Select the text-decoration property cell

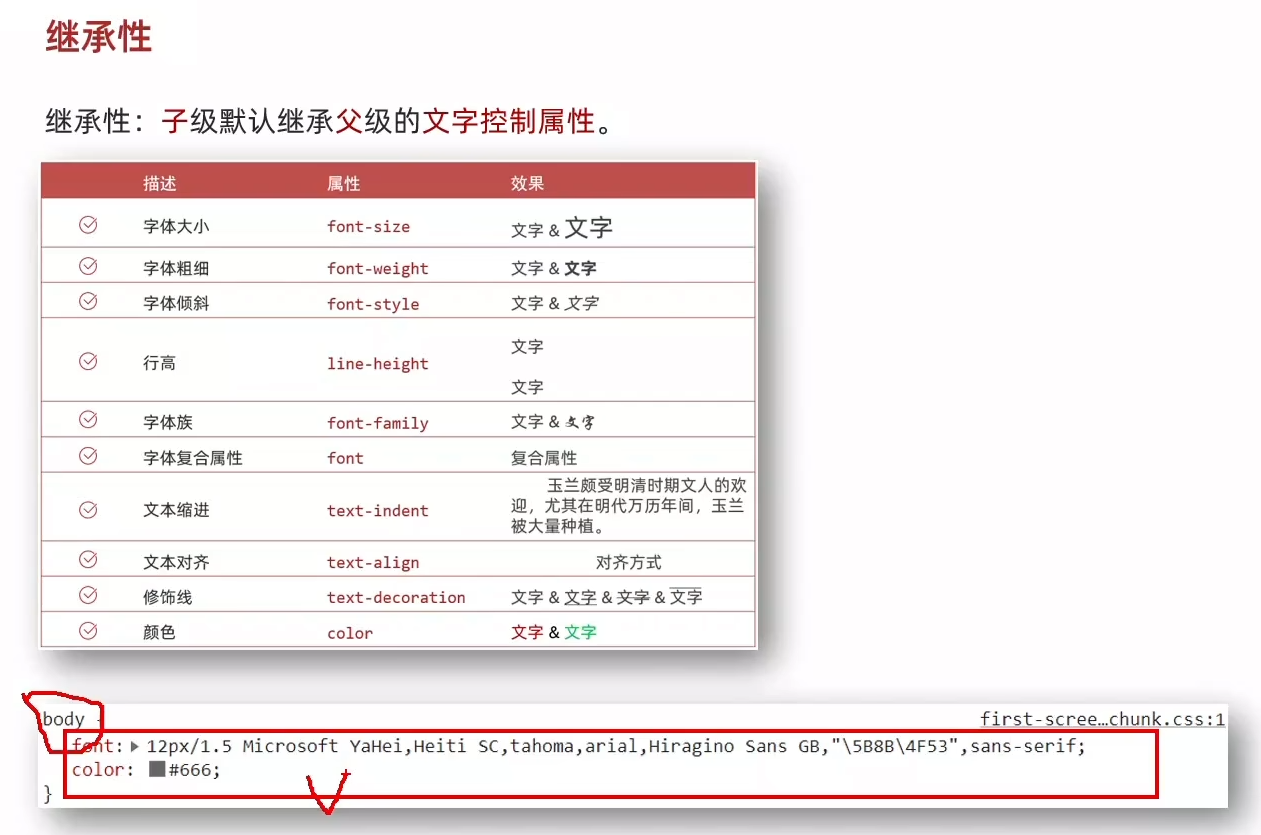click(396, 597)
